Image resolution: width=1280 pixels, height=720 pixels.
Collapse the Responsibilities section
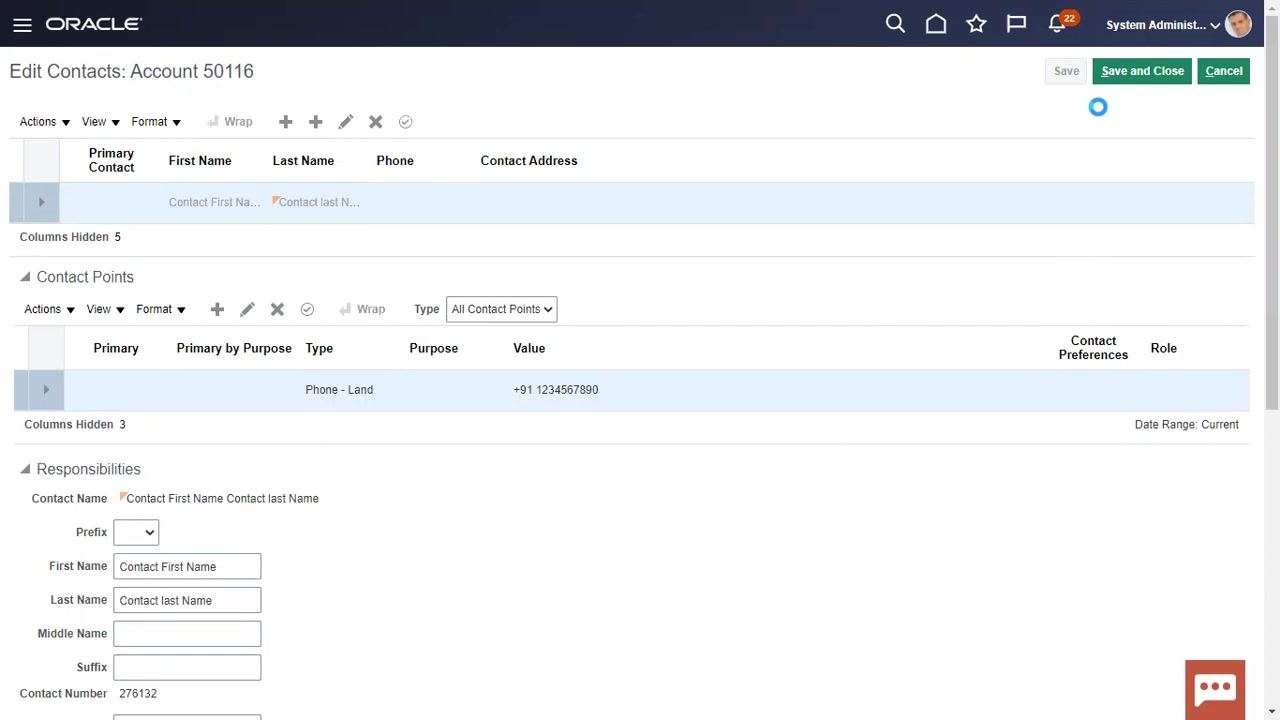(25, 469)
